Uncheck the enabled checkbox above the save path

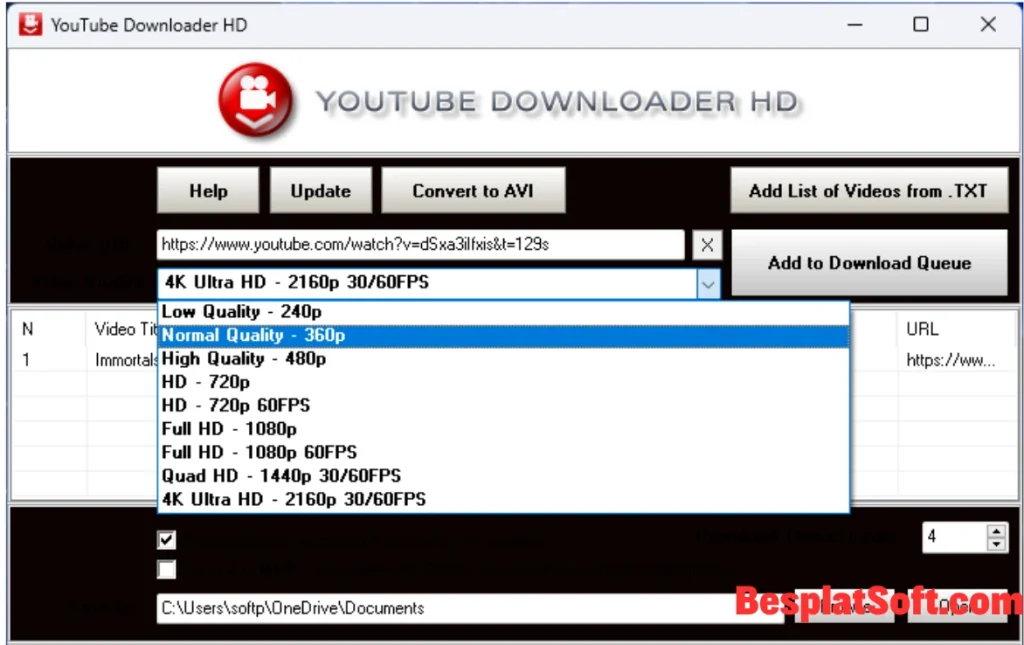(x=166, y=538)
